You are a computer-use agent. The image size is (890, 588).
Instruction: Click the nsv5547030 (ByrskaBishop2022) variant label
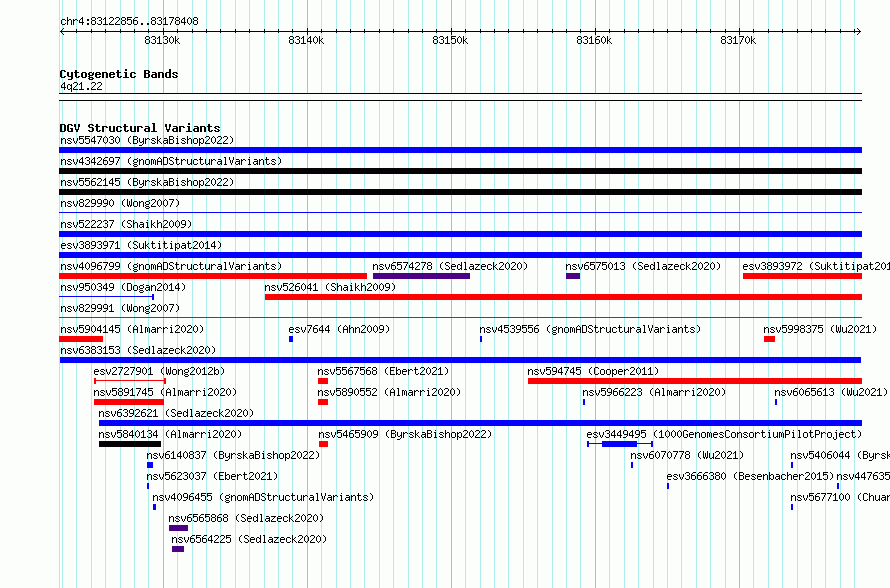tap(147, 140)
